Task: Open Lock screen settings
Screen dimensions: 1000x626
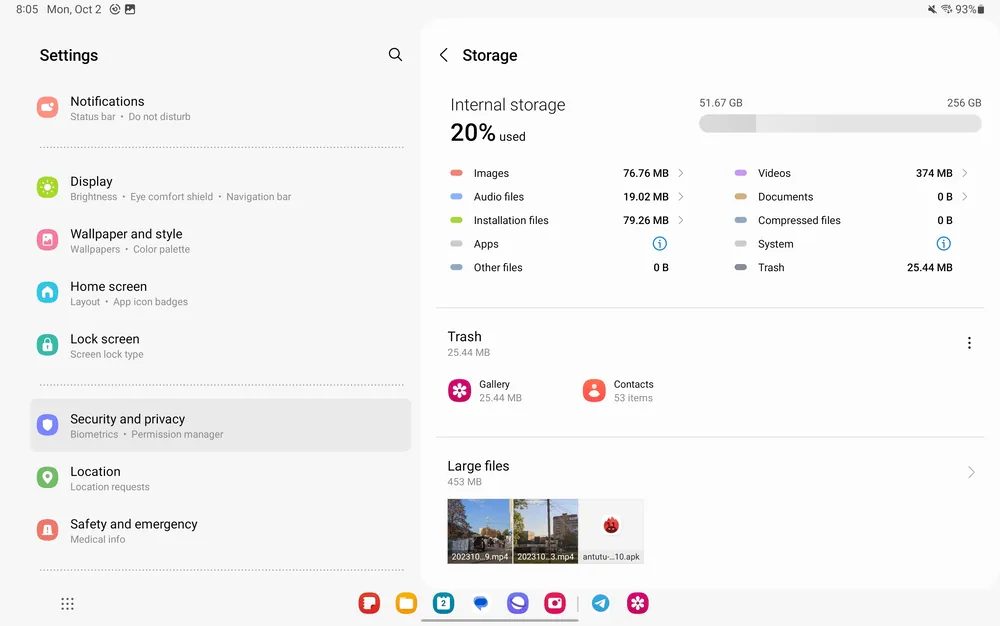Action: (x=220, y=346)
